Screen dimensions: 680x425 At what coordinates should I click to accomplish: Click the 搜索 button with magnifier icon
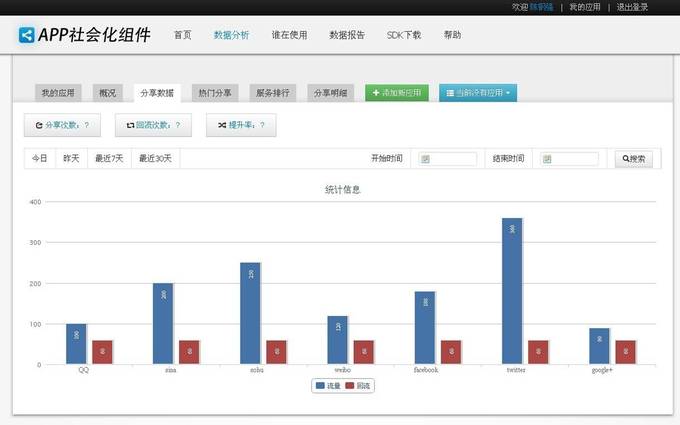point(634,159)
